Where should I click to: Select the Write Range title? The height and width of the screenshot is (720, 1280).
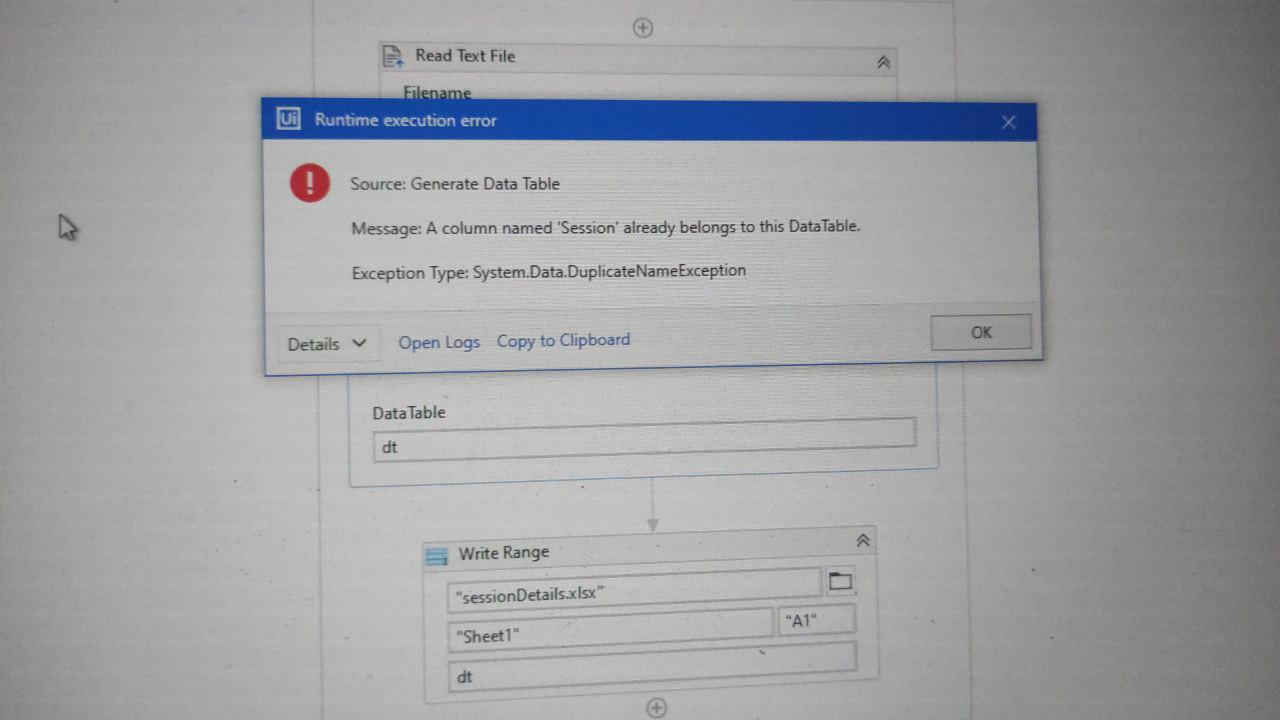(503, 552)
